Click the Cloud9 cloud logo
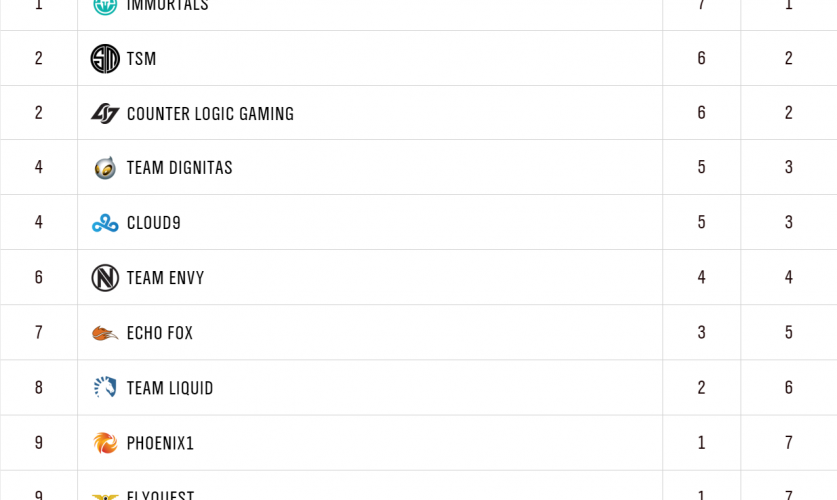837x500 pixels. click(105, 223)
